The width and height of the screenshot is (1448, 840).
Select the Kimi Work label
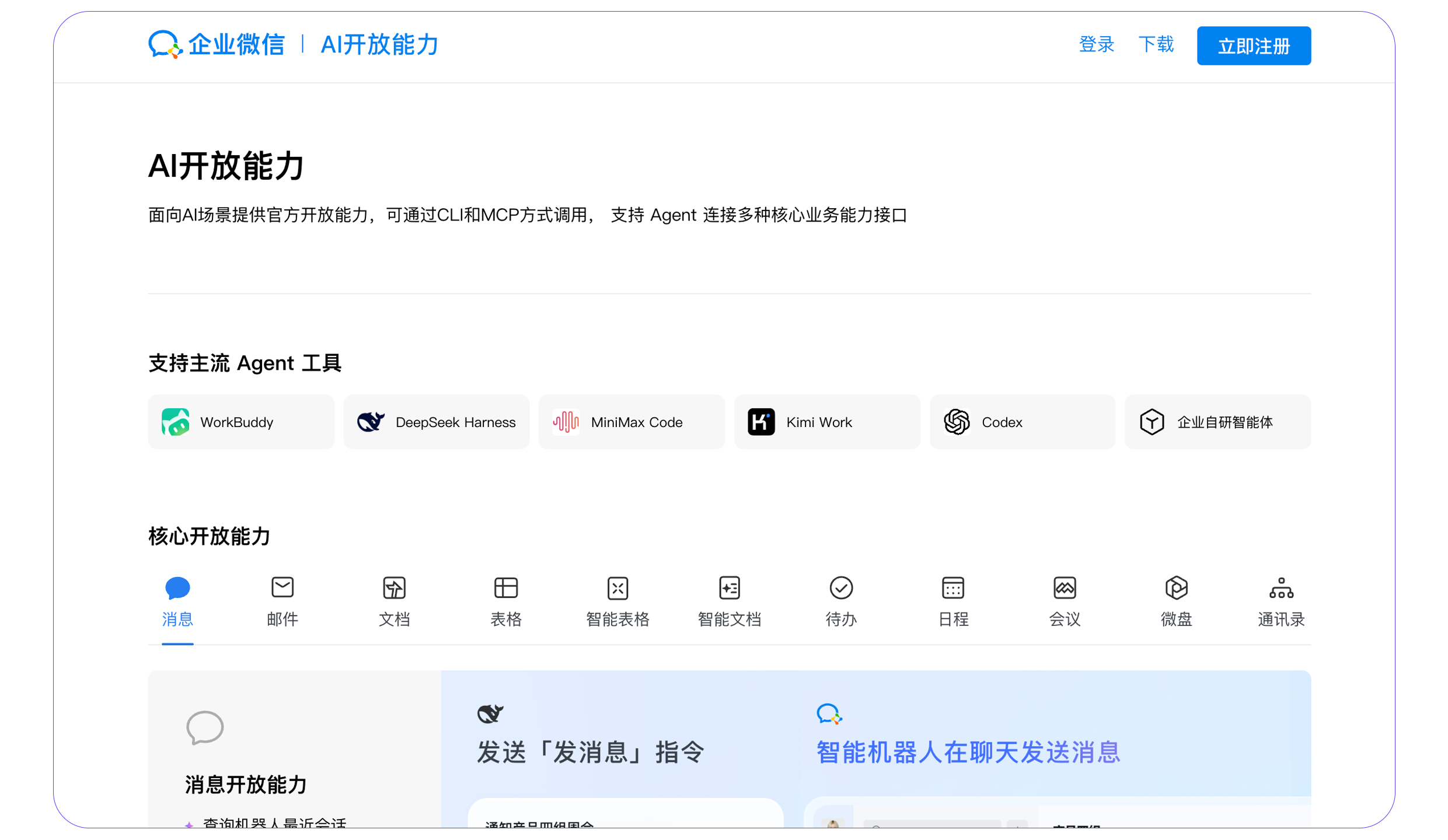pyautogui.click(x=819, y=422)
